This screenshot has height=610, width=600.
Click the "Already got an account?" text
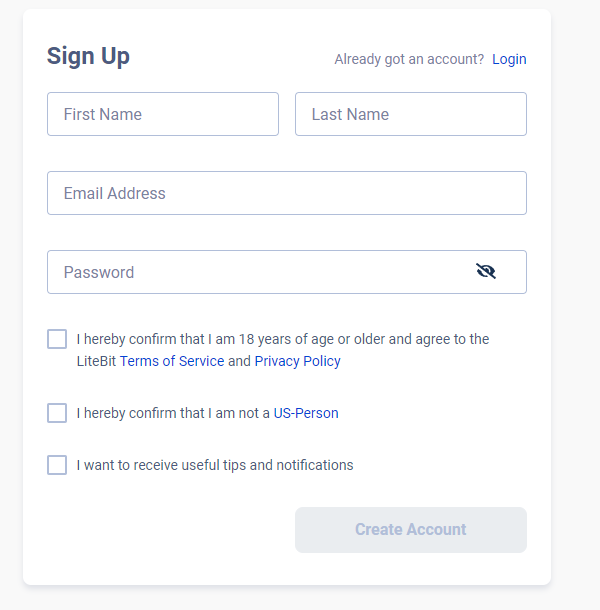409,59
